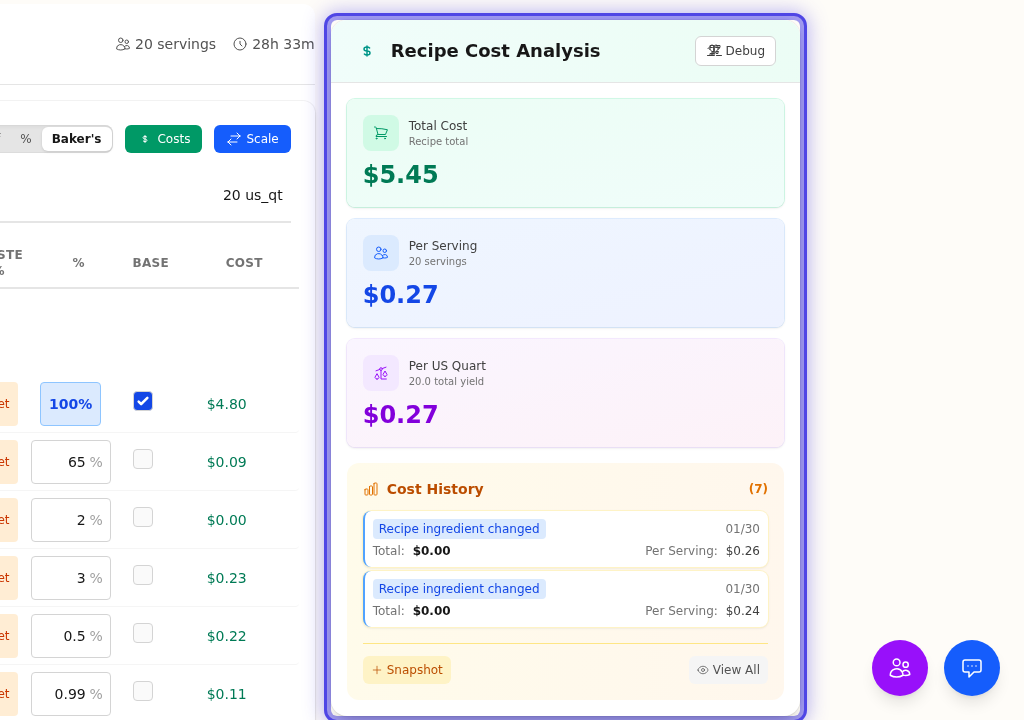Select the people icon on Per Serving card

381,253
